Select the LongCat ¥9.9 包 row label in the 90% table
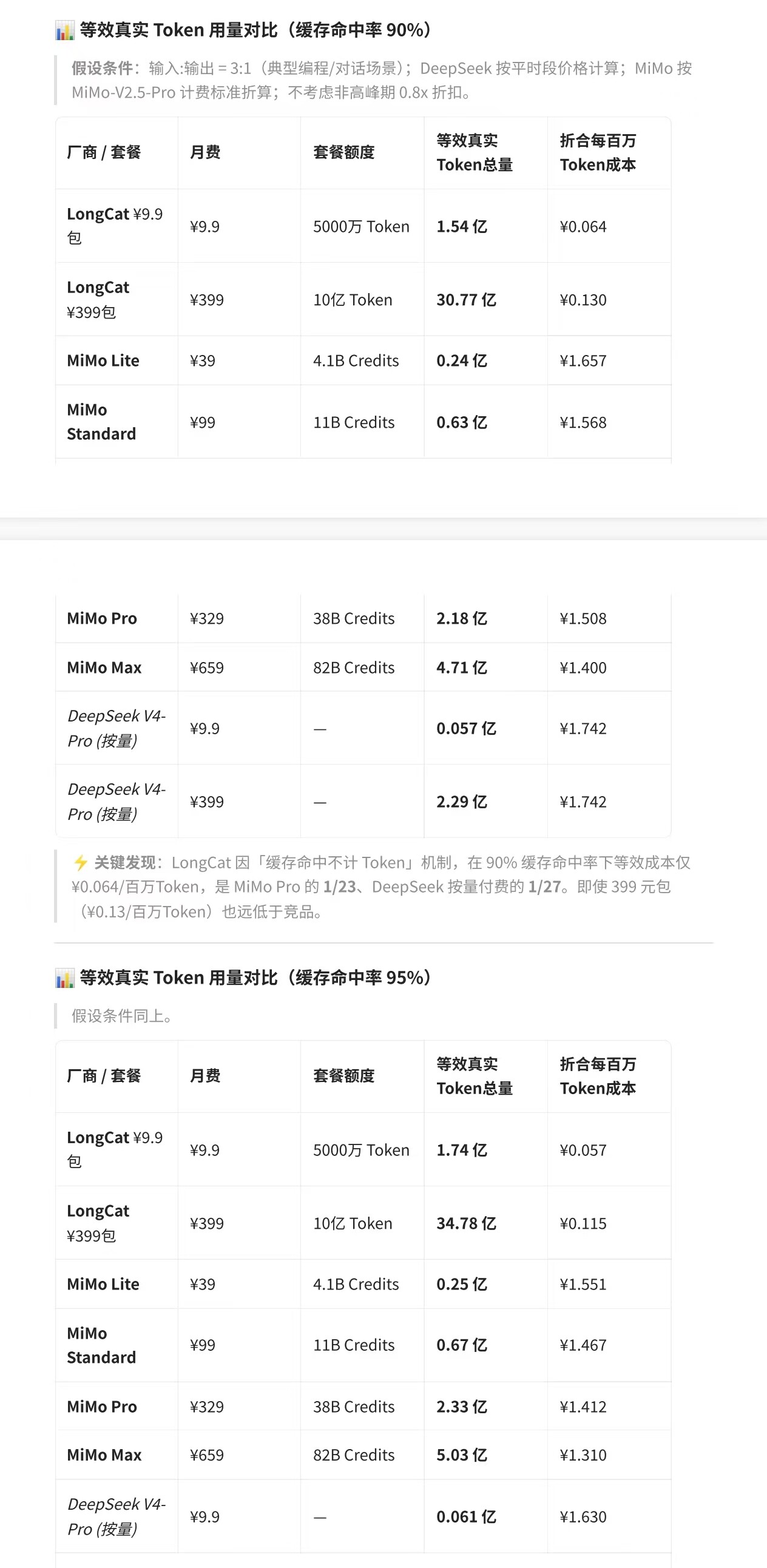Viewport: 767px width, 1568px height. coord(115,226)
